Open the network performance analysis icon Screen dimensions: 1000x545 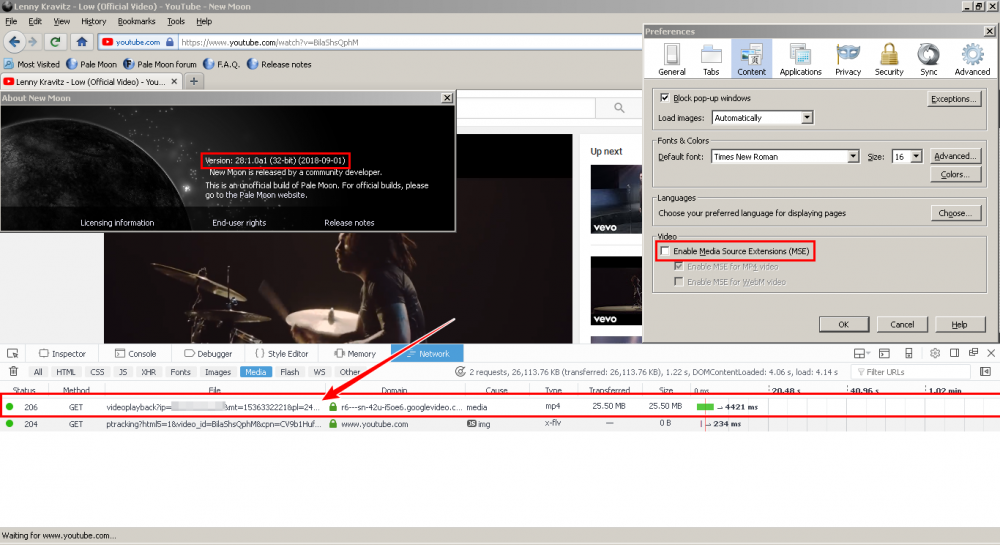pyautogui.click(x=460, y=372)
